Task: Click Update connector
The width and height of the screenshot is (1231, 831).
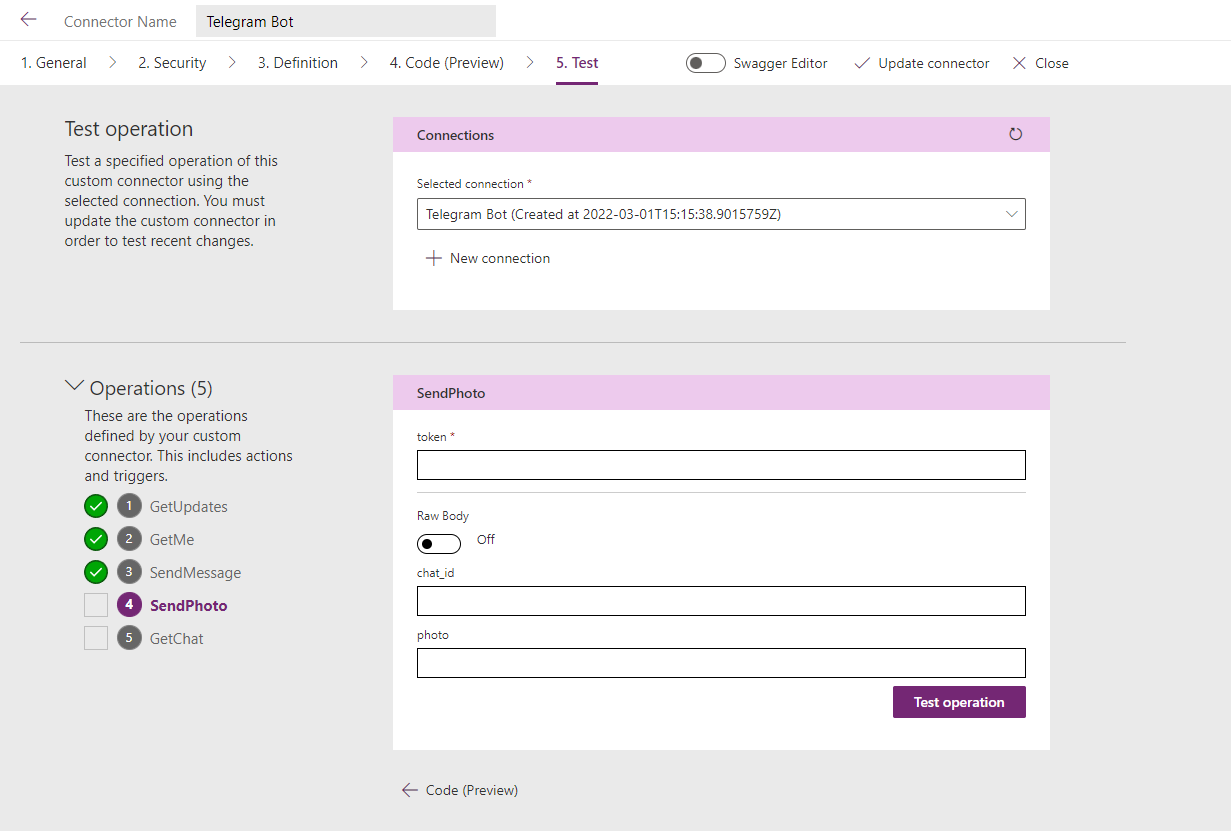Action: coord(934,63)
